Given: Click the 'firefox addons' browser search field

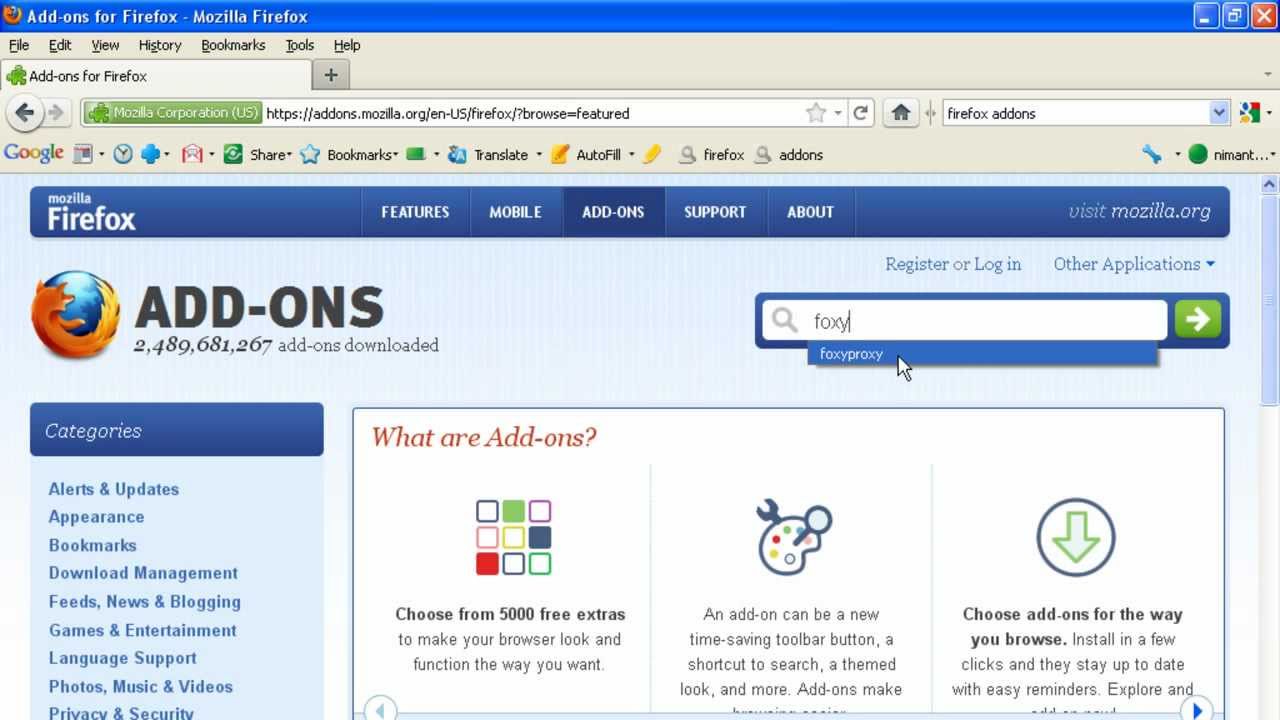Looking at the screenshot, I should (1076, 113).
